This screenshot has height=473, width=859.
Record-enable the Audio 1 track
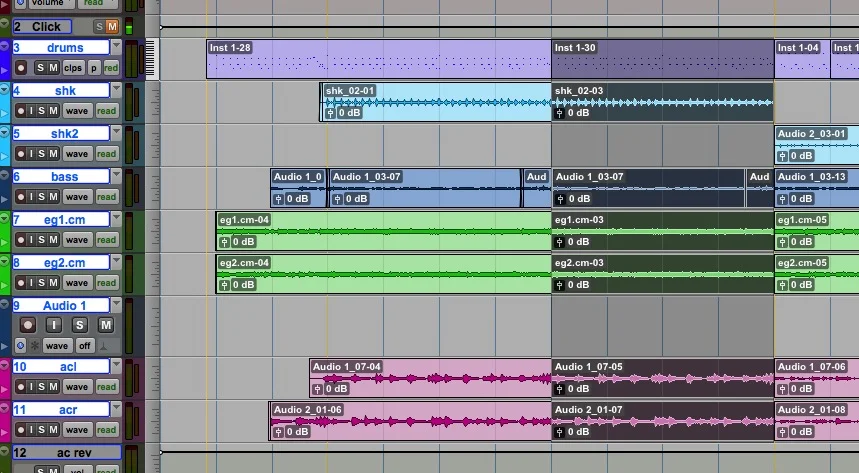(27, 325)
